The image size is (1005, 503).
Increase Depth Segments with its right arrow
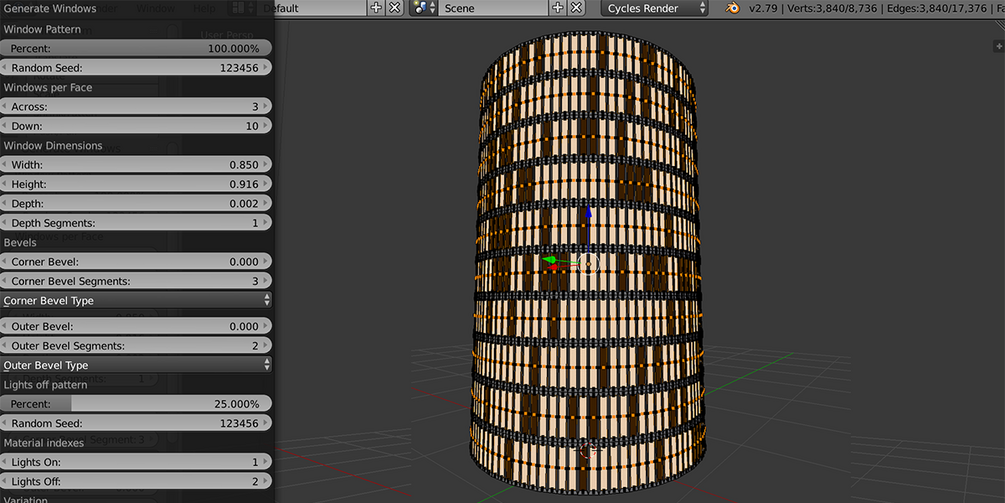tap(266, 222)
